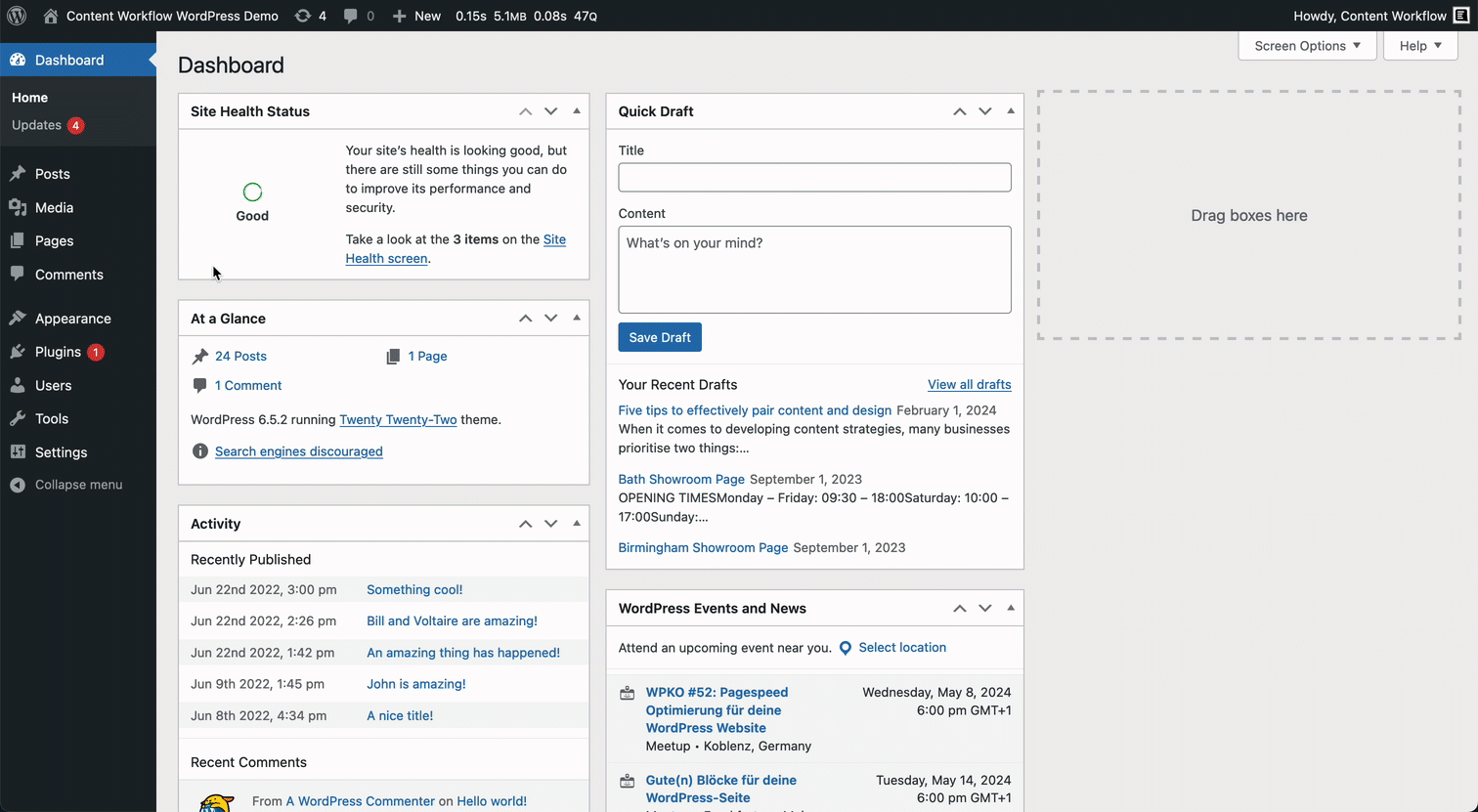Click Search engines discouraged link
Screen dimensions: 1478x812
(x=299, y=451)
